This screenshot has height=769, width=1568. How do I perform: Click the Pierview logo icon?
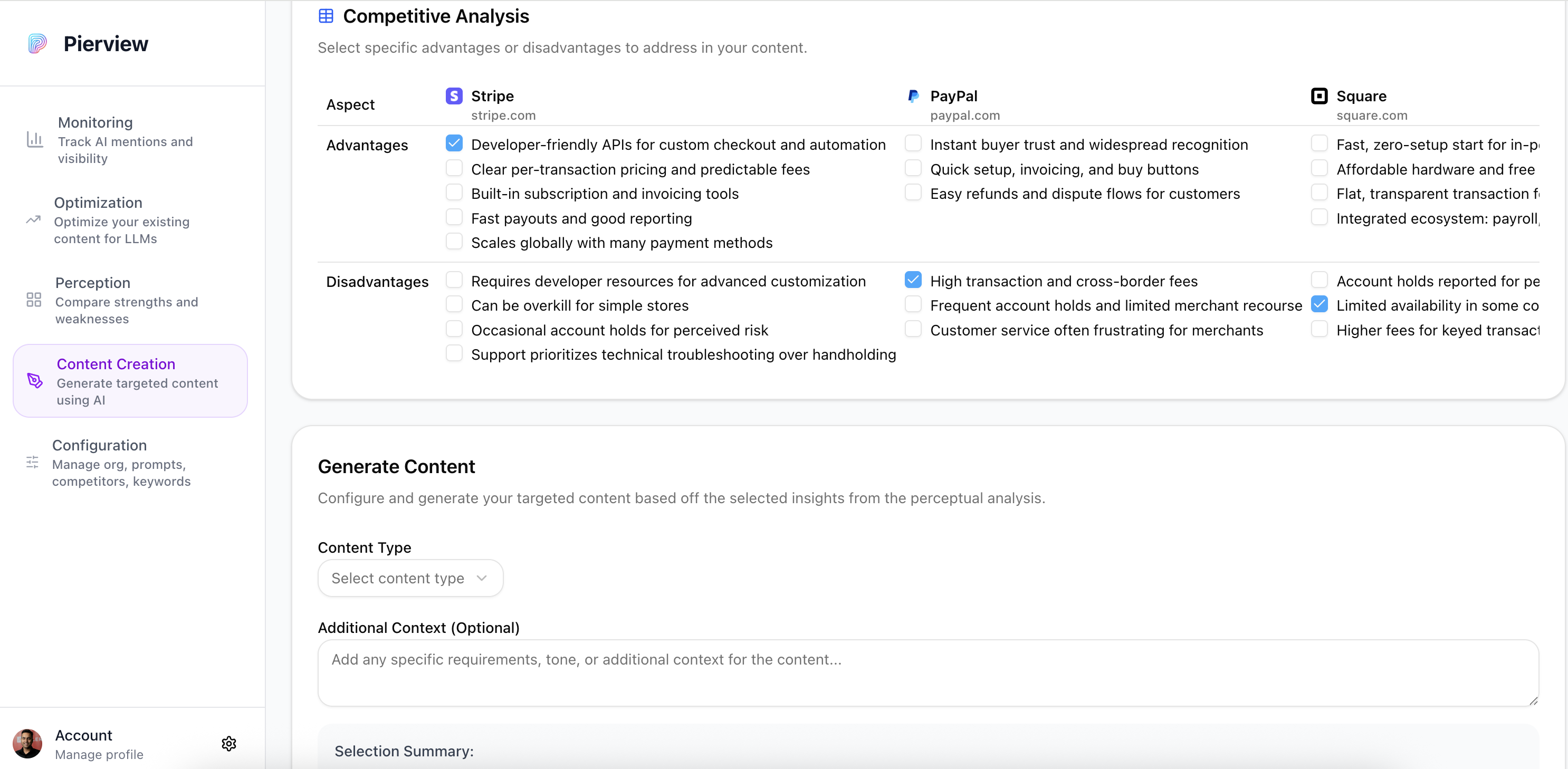[37, 44]
